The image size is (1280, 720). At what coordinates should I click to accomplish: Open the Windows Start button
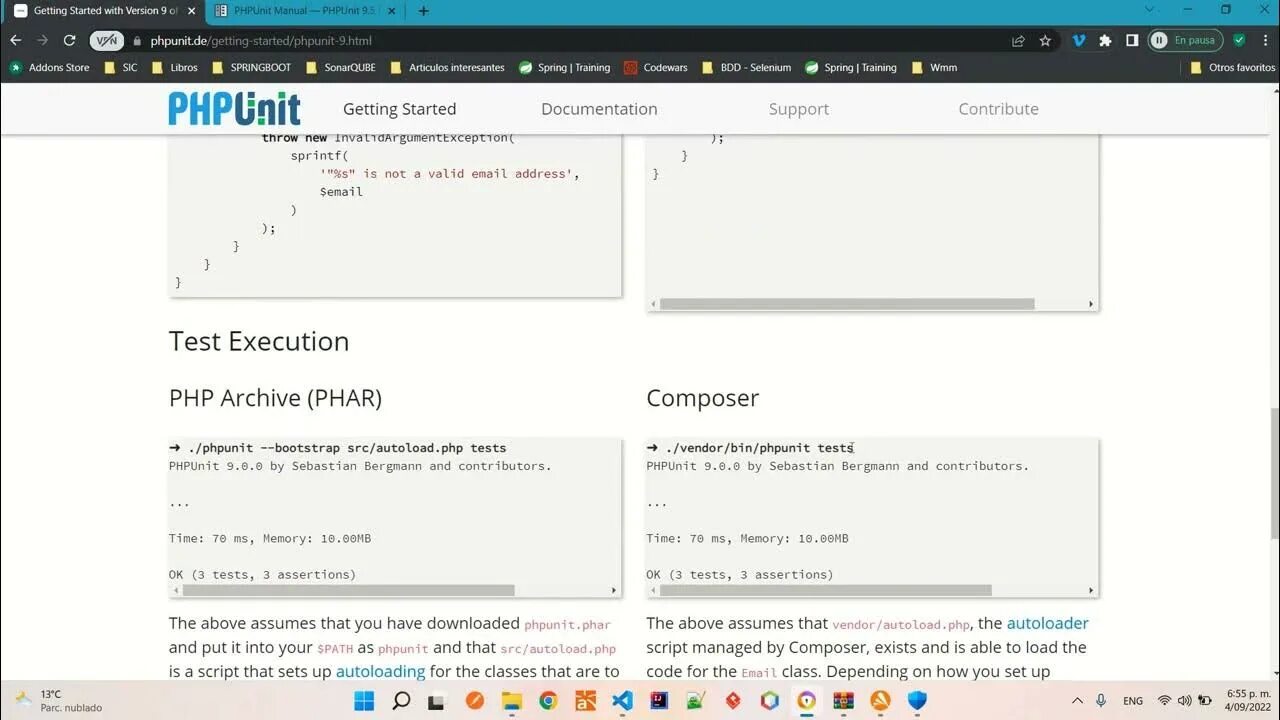pos(364,700)
